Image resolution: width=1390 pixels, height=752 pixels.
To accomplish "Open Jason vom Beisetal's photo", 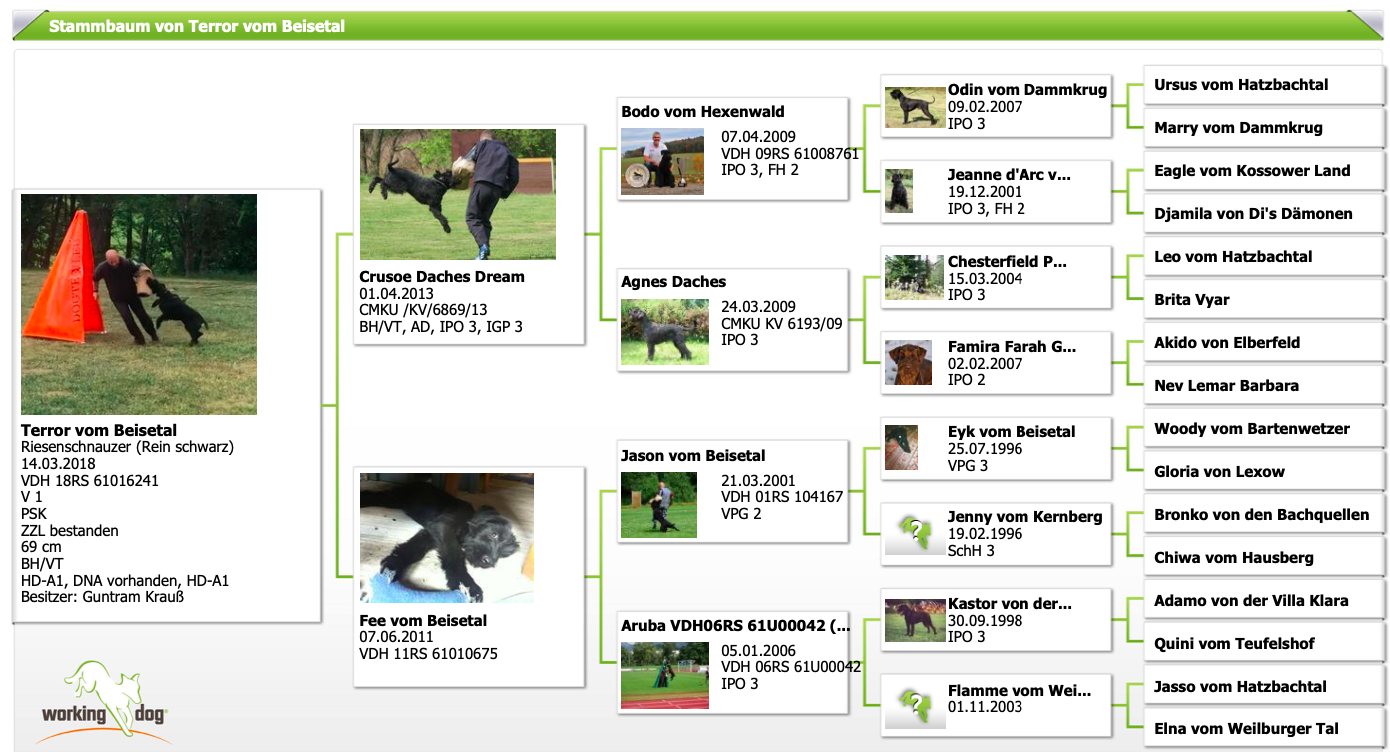I will 659,505.
